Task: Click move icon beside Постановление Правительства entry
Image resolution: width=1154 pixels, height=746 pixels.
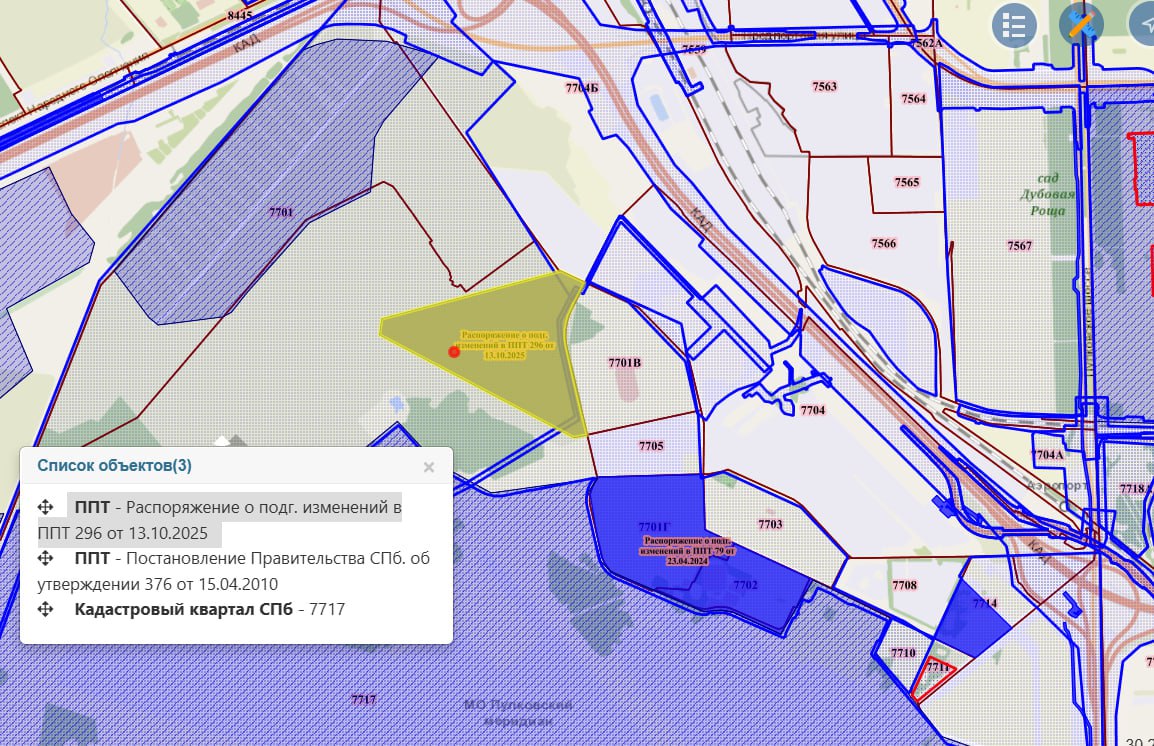Action: point(45,558)
